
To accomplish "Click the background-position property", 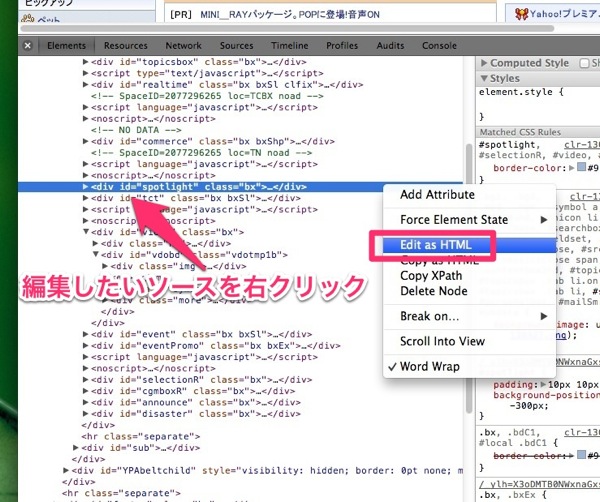I will (546, 395).
